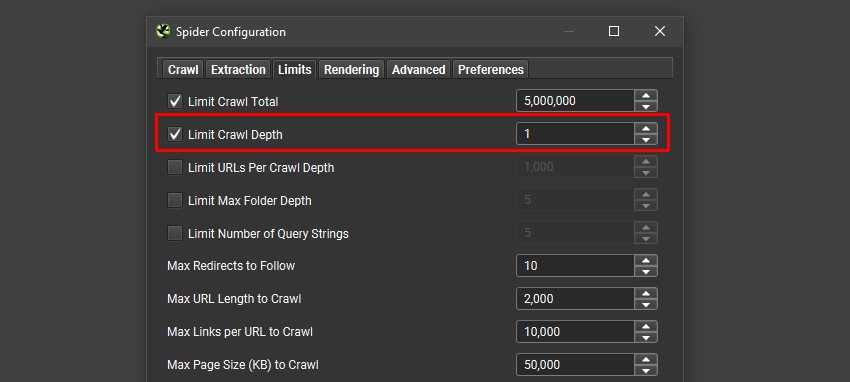850x382 pixels.
Task: Open the Rendering tab
Action: pos(351,70)
